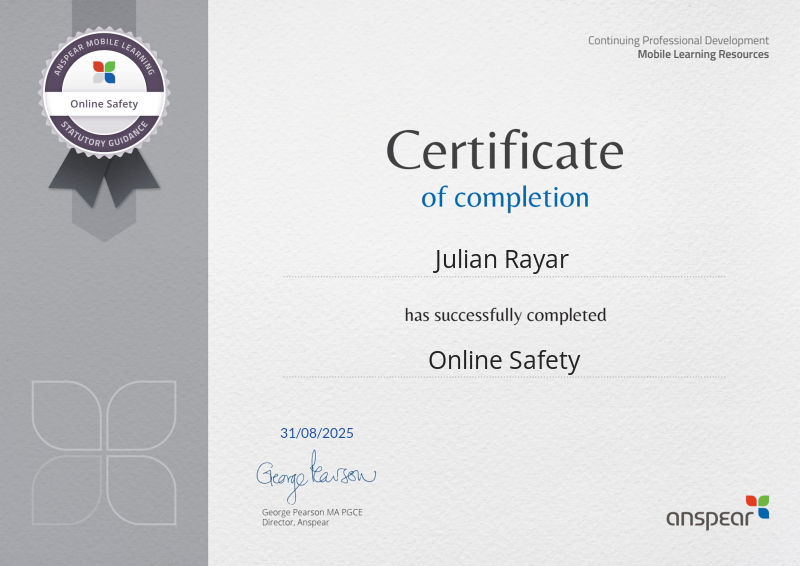Click the Statutory Guidance text on badge rim
This screenshot has height=566, width=800.
pyautogui.click(x=104, y=138)
